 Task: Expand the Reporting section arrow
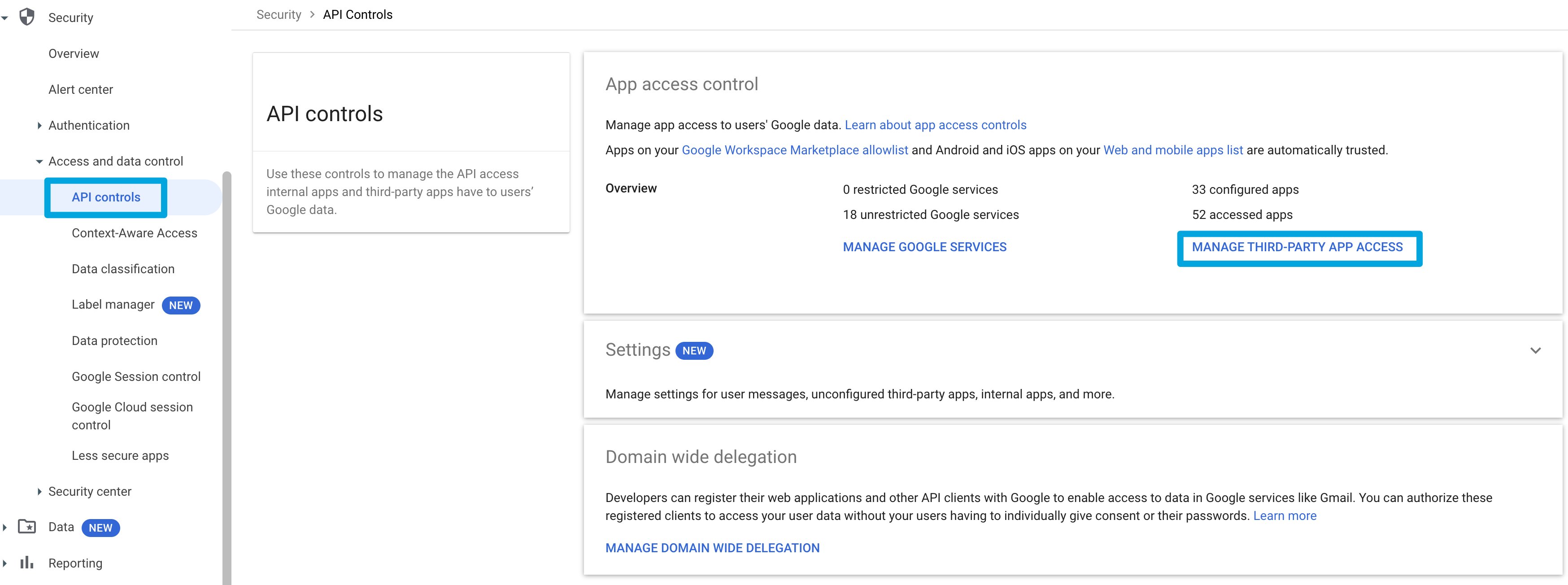(x=5, y=563)
